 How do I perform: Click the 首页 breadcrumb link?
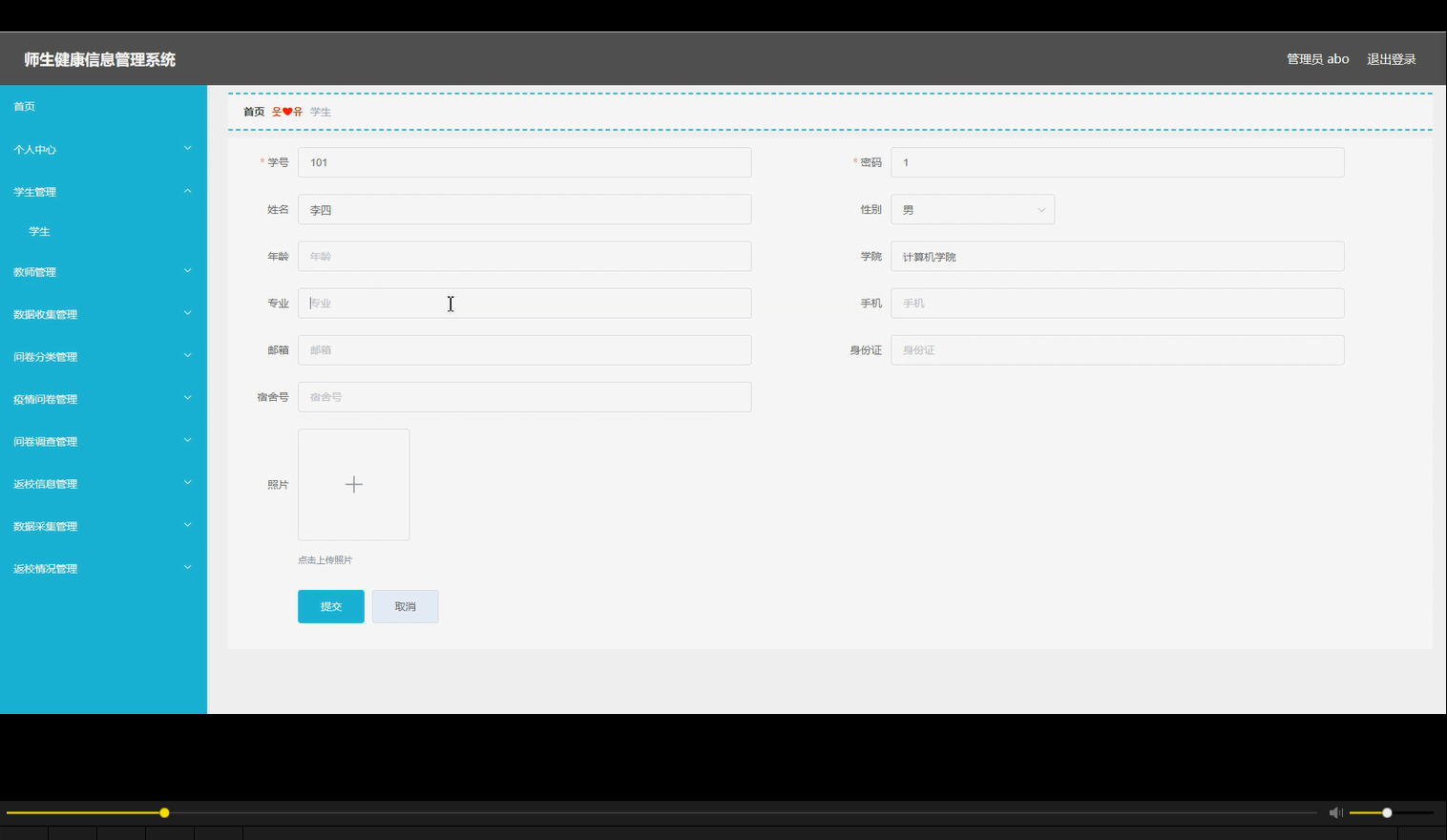254,112
